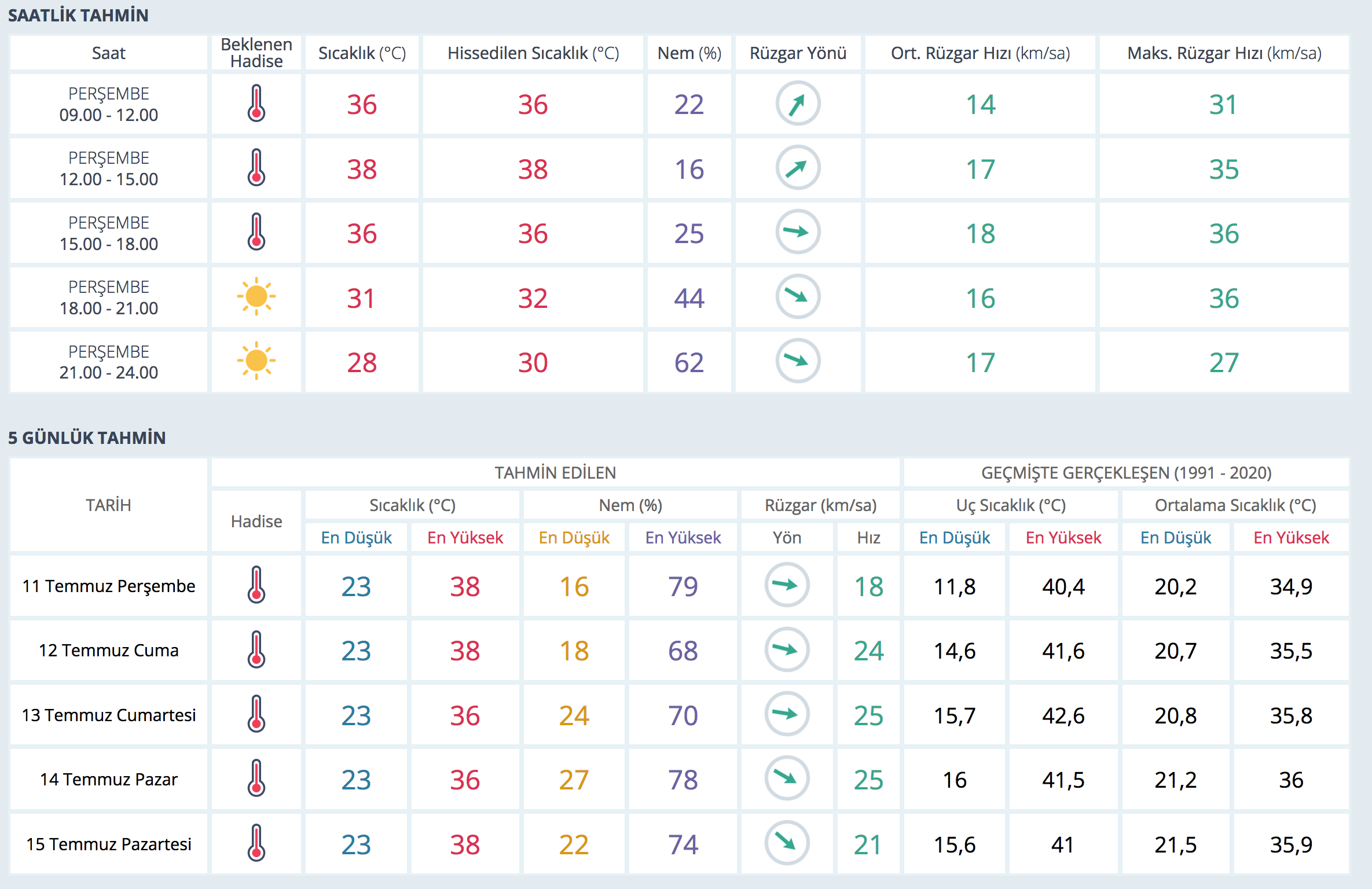Click the Hissedilen Sıcaklık column header
1372x889 pixels.
pyautogui.click(x=533, y=53)
